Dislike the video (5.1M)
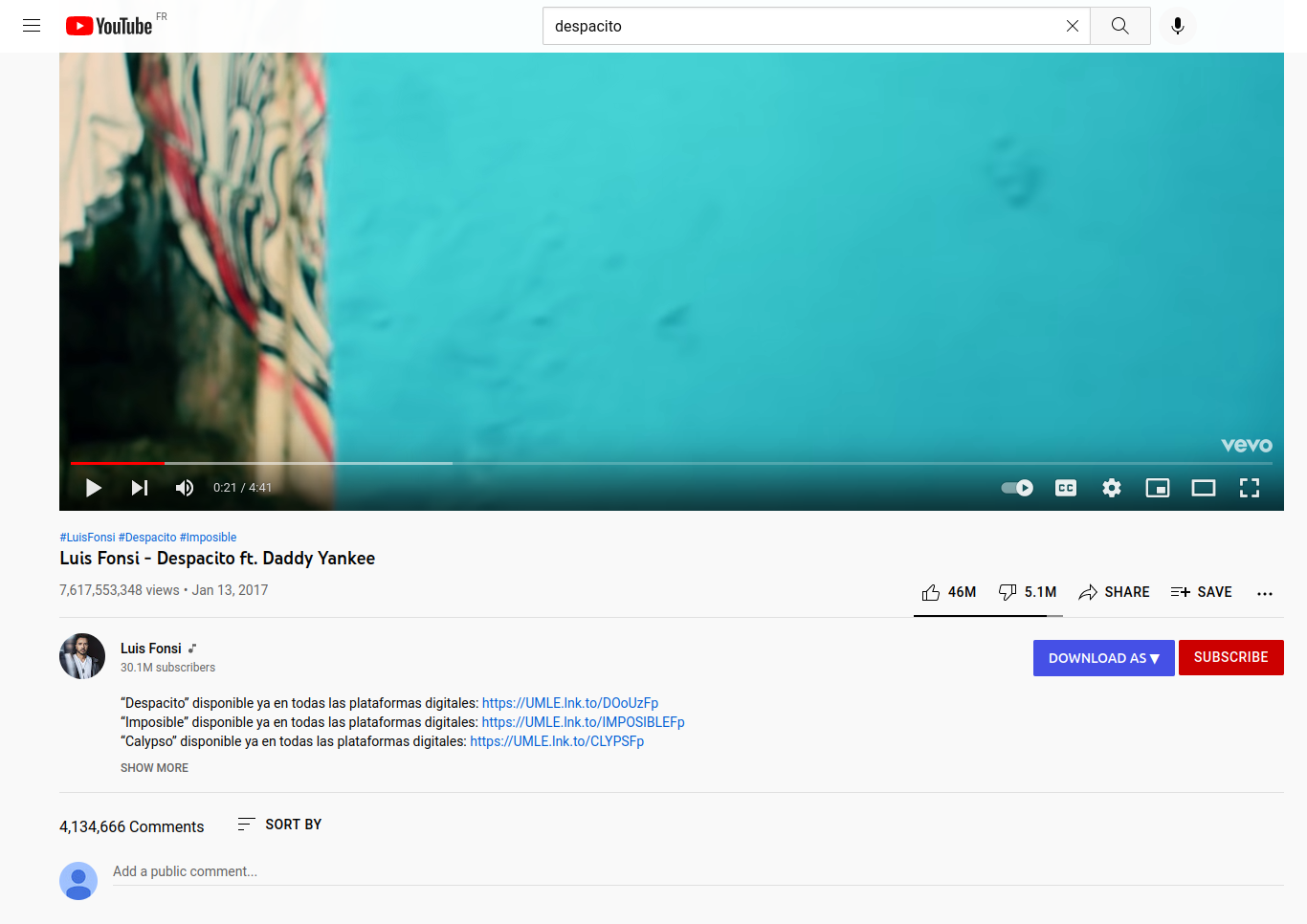1307x924 pixels. point(1028,592)
